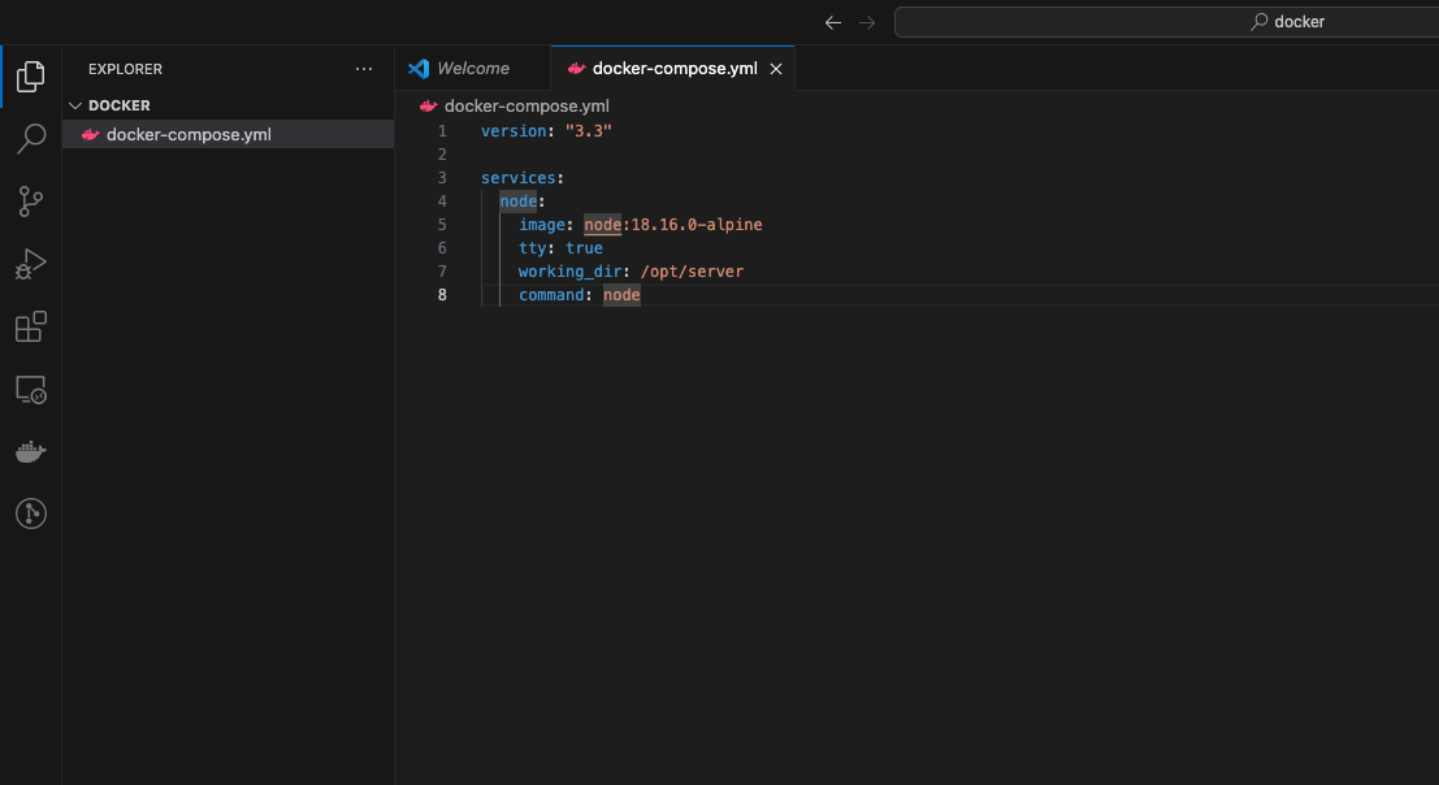Click the "3.3" version string

tap(588, 131)
